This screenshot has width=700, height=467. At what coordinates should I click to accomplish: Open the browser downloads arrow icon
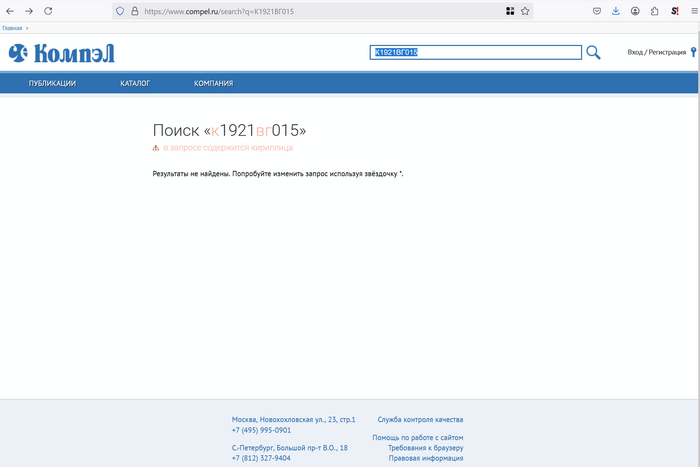tap(616, 11)
